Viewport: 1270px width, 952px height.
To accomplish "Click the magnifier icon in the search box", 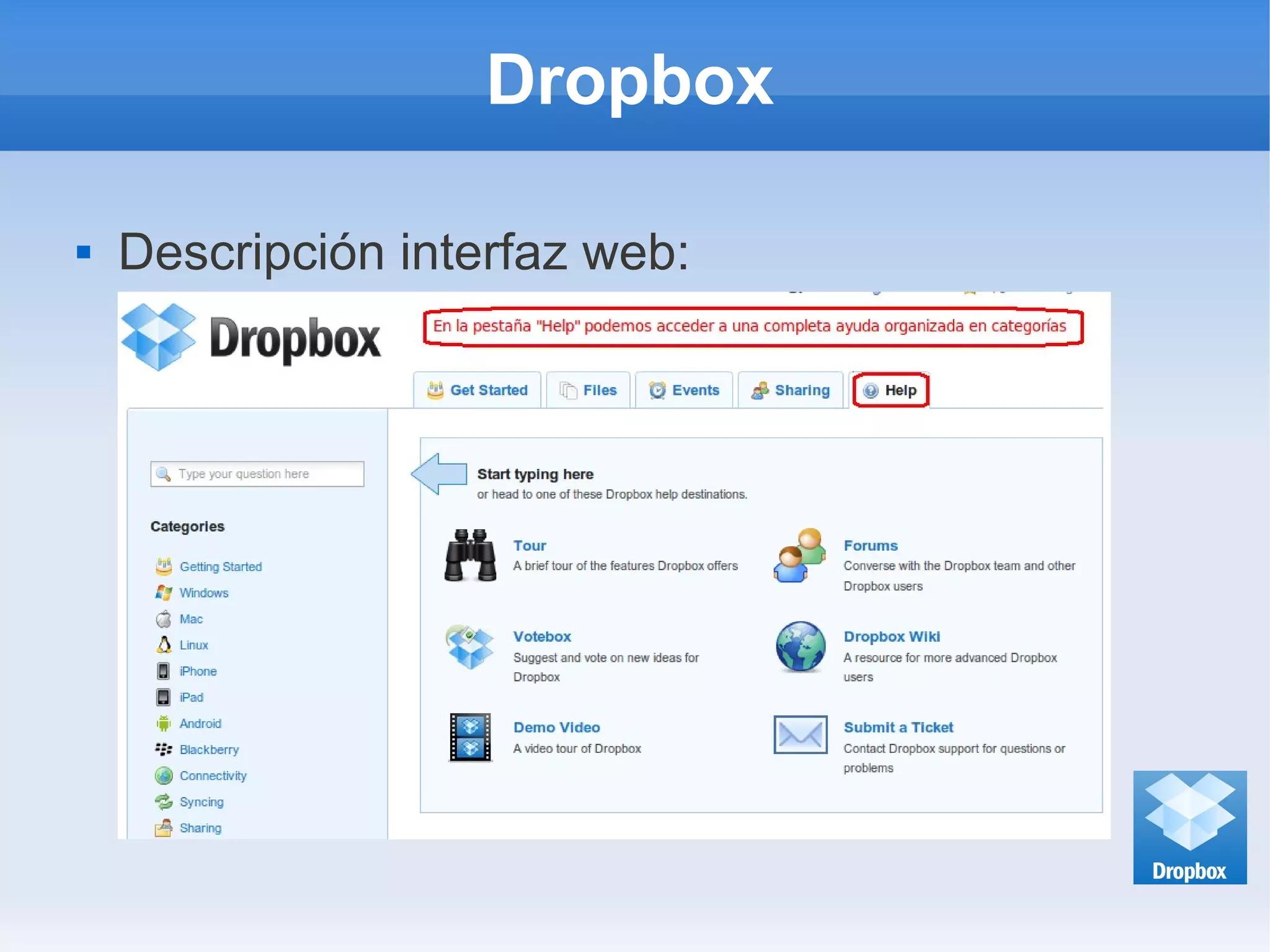I will click(163, 474).
